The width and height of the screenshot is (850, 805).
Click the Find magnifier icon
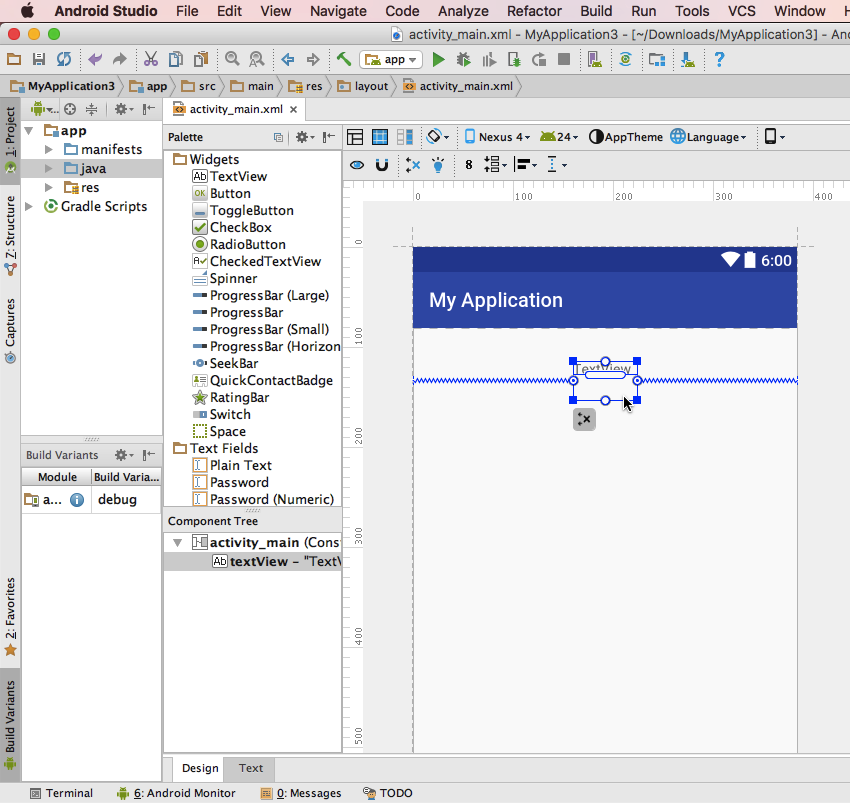[x=232, y=59]
